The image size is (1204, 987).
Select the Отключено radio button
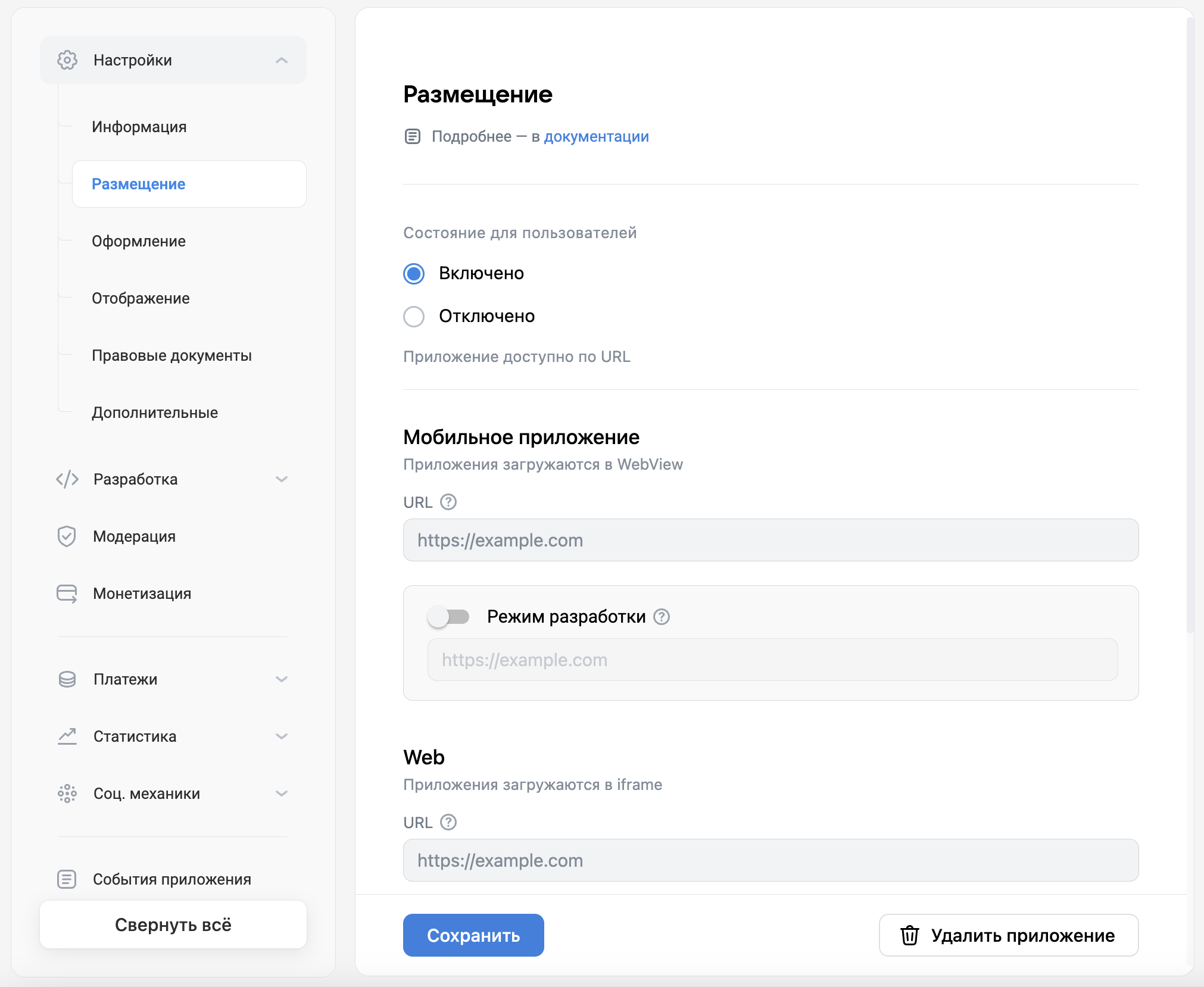[x=414, y=316]
